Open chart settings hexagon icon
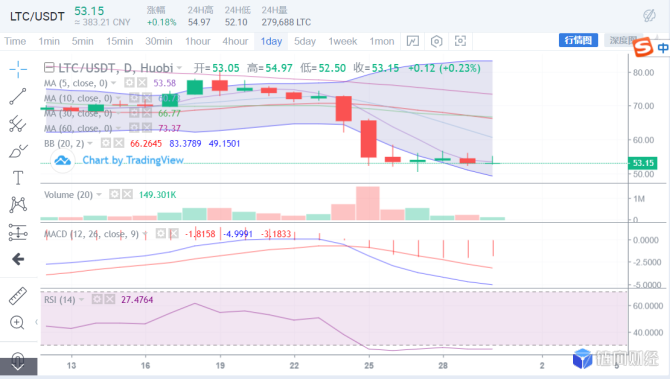Screen dimensions: 670x379 pos(436,41)
